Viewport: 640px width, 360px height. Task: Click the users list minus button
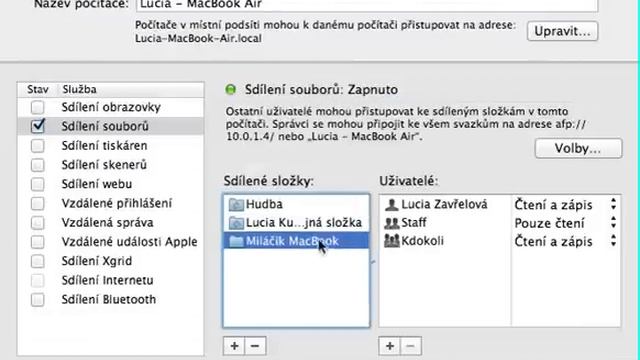tap(411, 346)
